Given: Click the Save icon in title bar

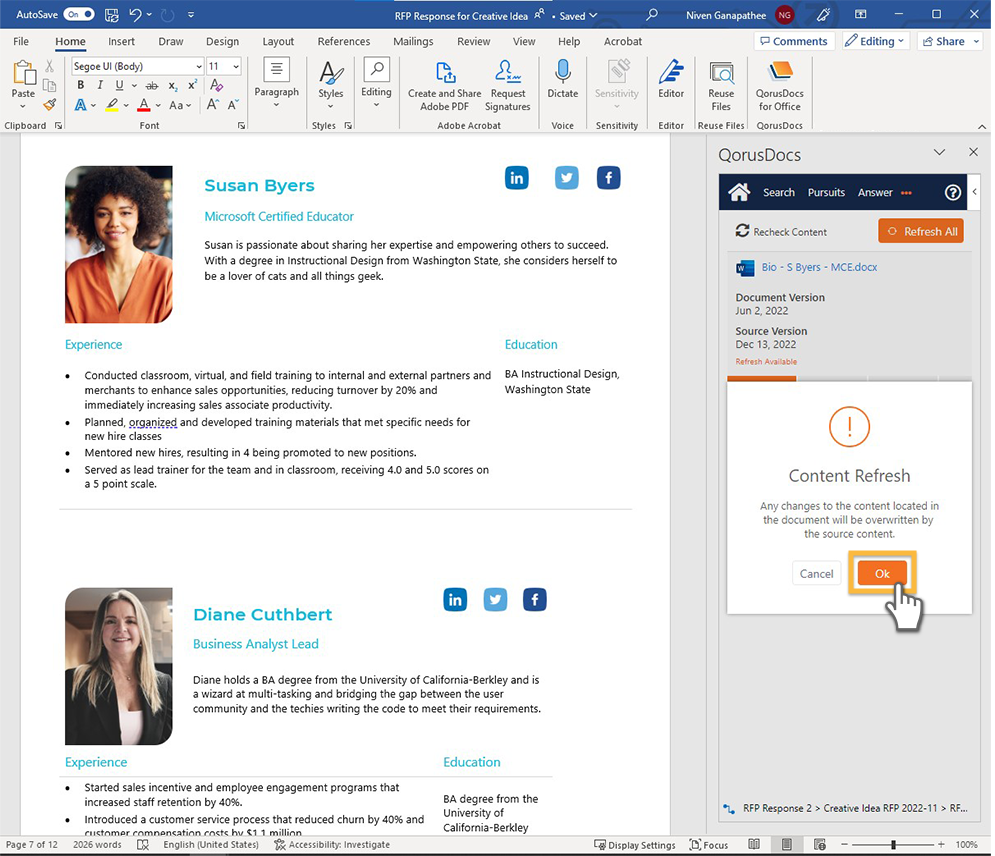Looking at the screenshot, I should [112, 15].
